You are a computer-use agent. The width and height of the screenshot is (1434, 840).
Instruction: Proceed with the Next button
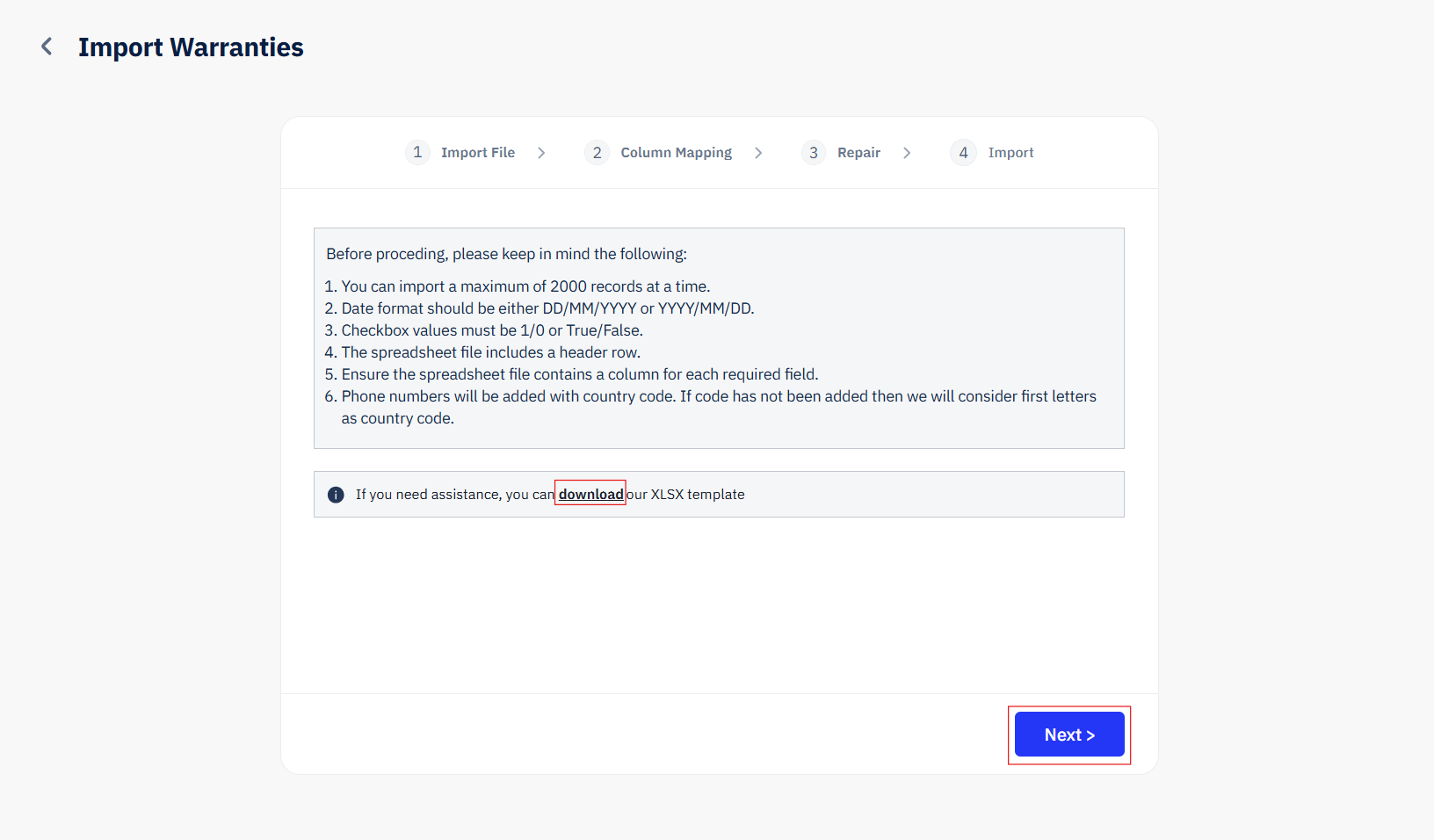[1069, 735]
